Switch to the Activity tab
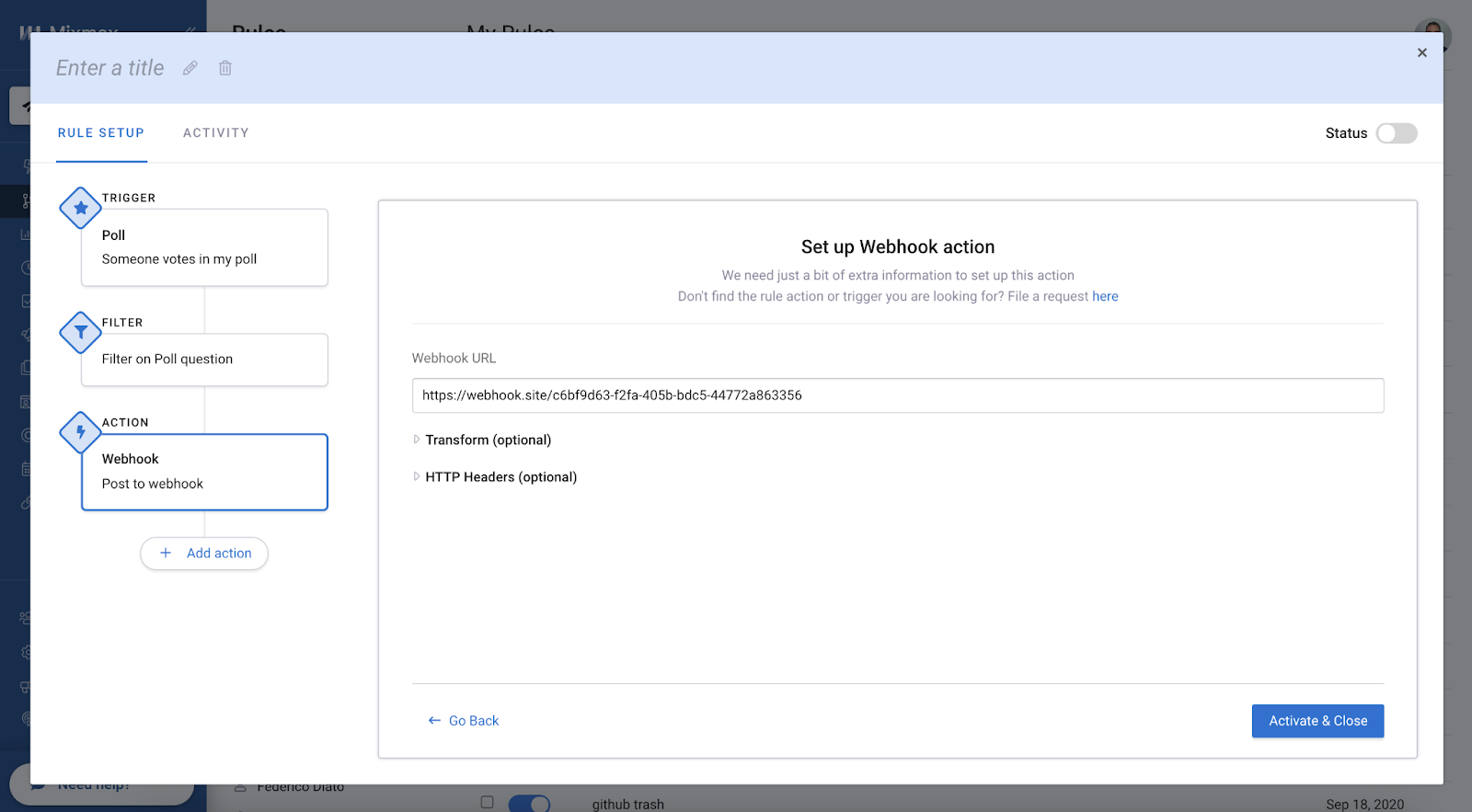Image resolution: width=1472 pixels, height=812 pixels. point(216,133)
